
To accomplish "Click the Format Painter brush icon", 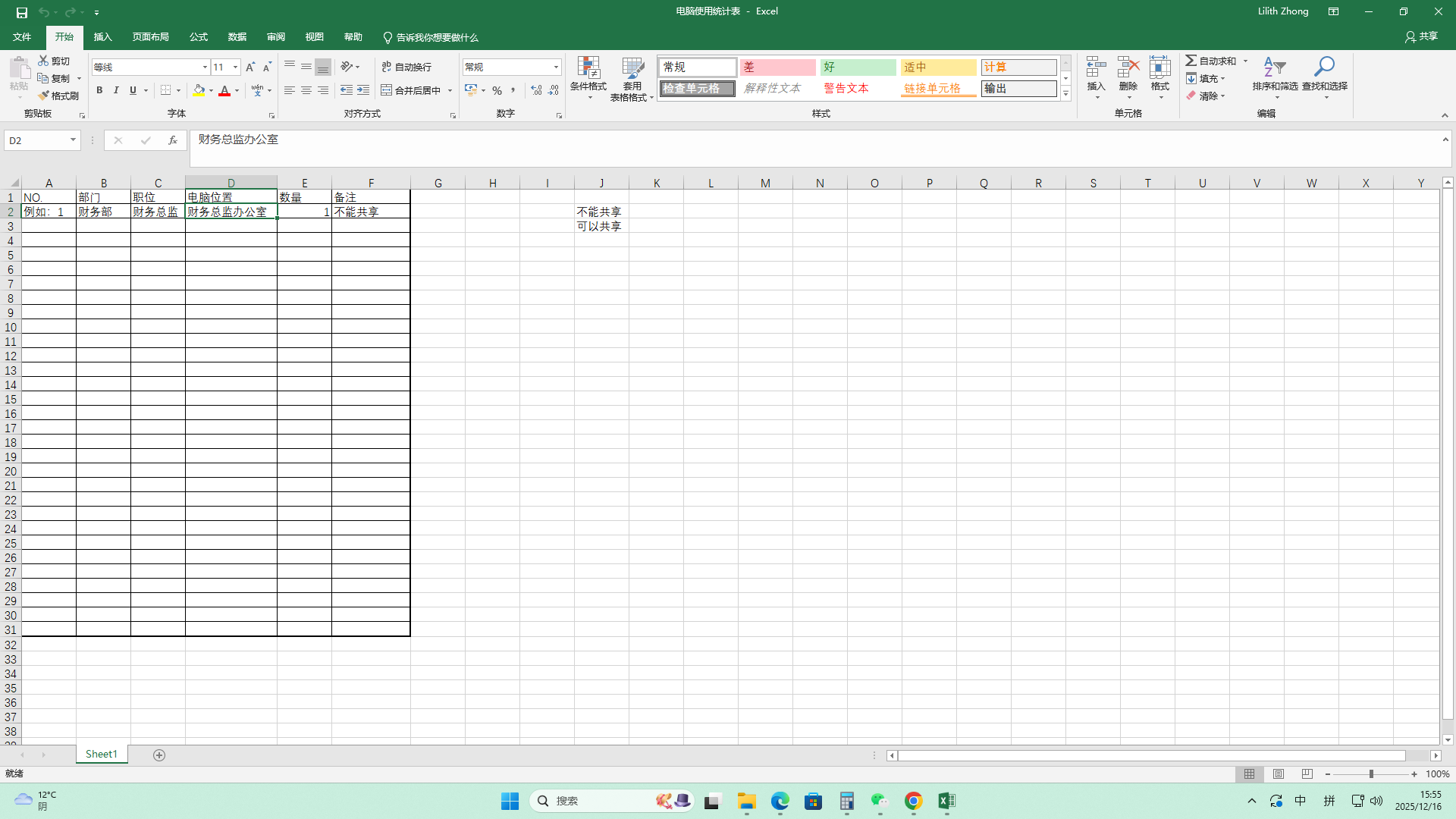I will pos(44,96).
